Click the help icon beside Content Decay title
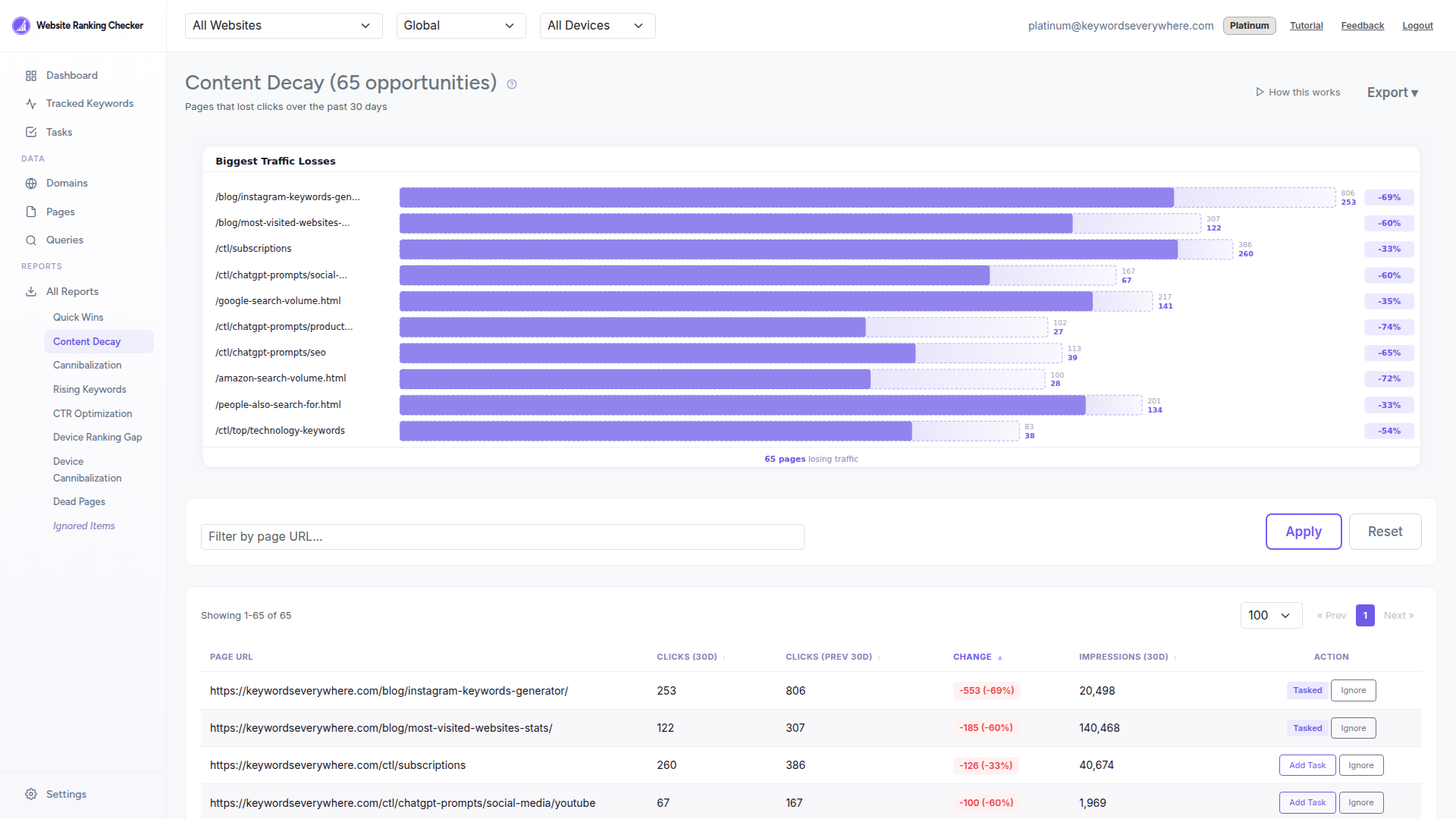 (x=512, y=84)
